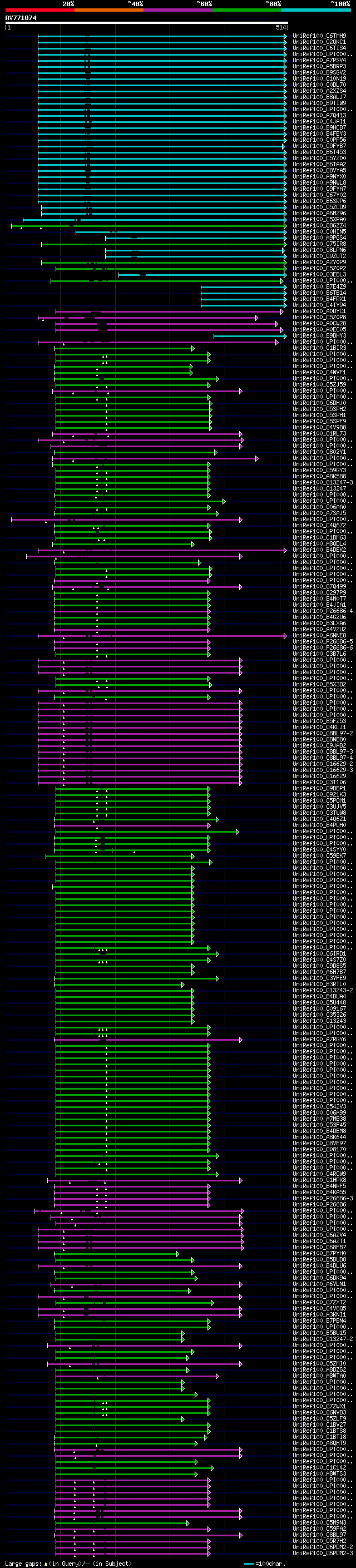356x1568 pixels.
Task: Select hit label UniRef100_A7RGY6
Action: (319, 1040)
